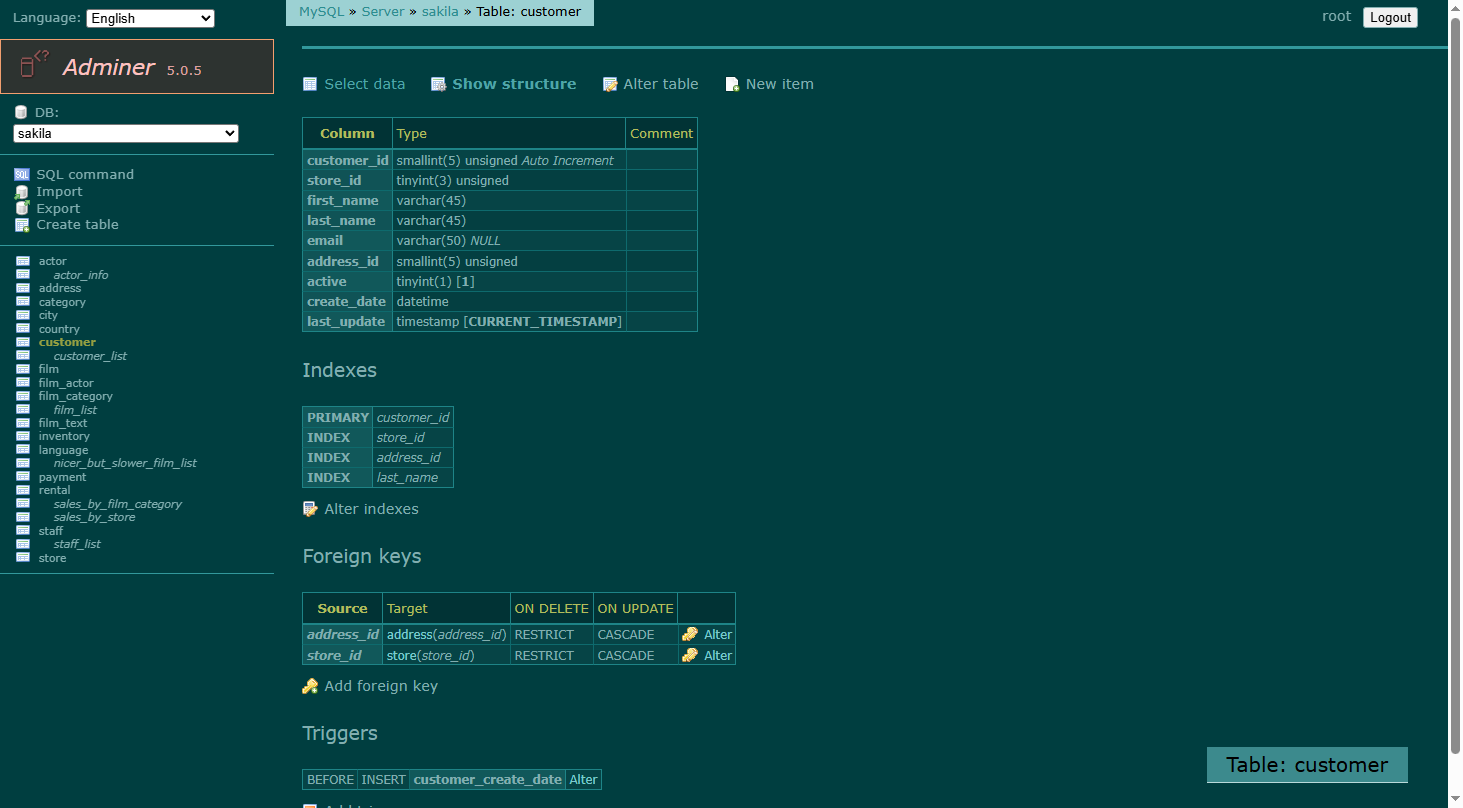Click the table icon beside language
Viewport: 1463px width, 808px height.
tap(22, 450)
